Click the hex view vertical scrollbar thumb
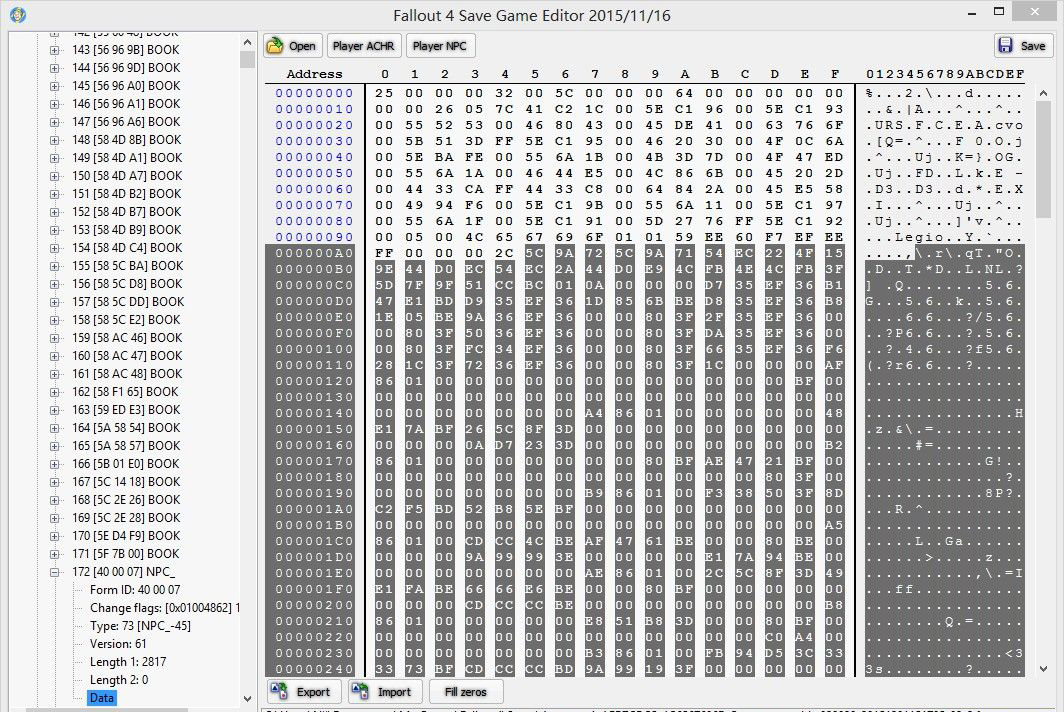1064x712 pixels. pyautogui.click(x=1043, y=160)
